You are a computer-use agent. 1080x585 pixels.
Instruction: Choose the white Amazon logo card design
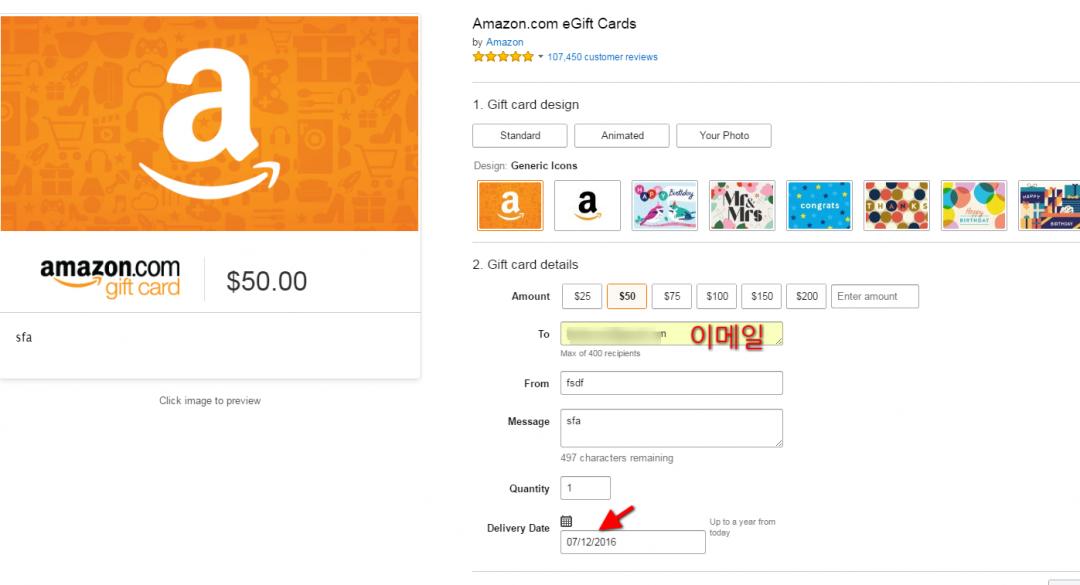coord(587,205)
